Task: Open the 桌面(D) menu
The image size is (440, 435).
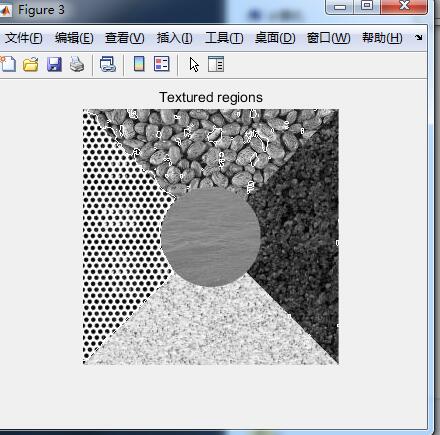Action: 275,38
